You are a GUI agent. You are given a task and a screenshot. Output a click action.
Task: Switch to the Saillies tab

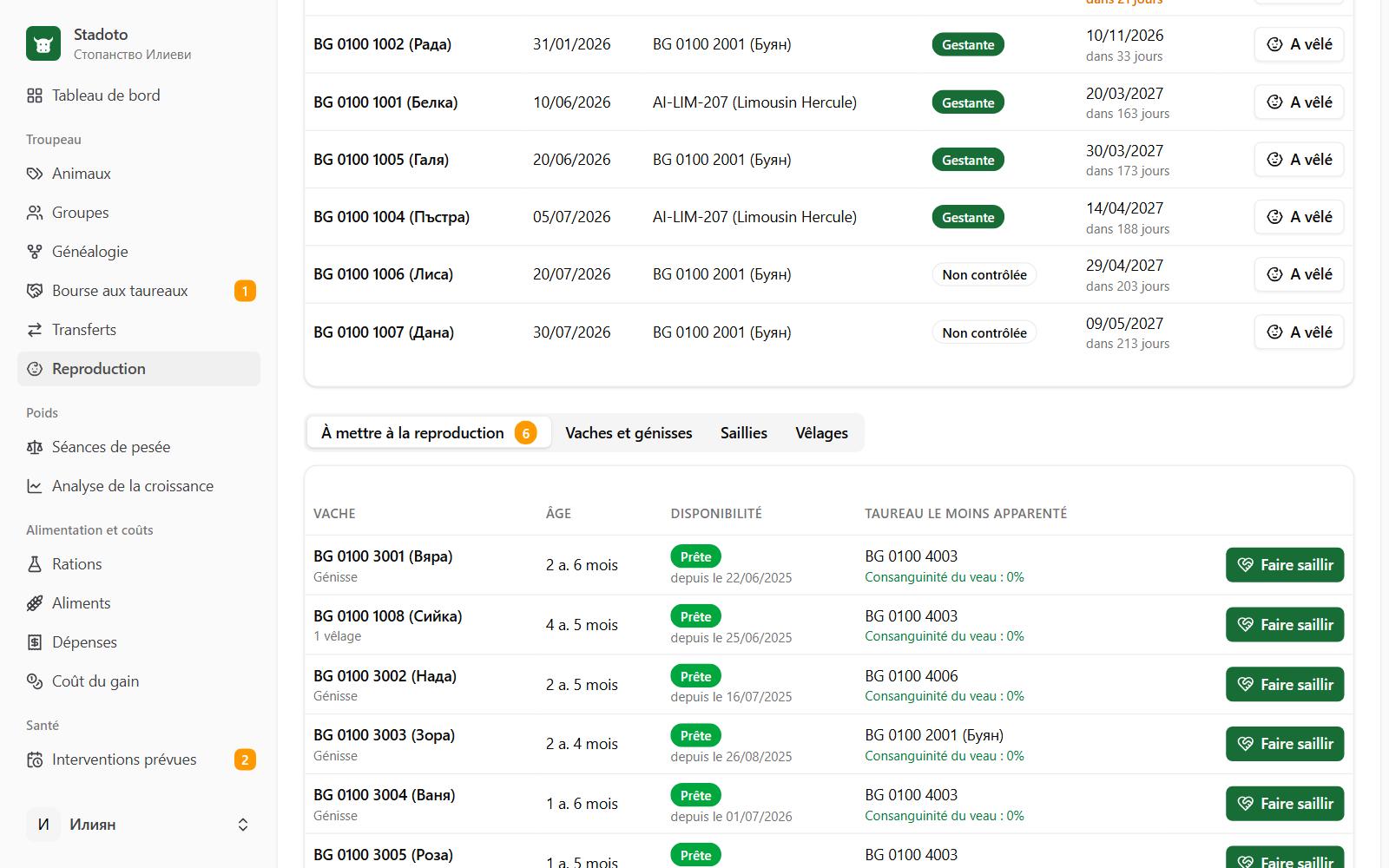click(744, 433)
